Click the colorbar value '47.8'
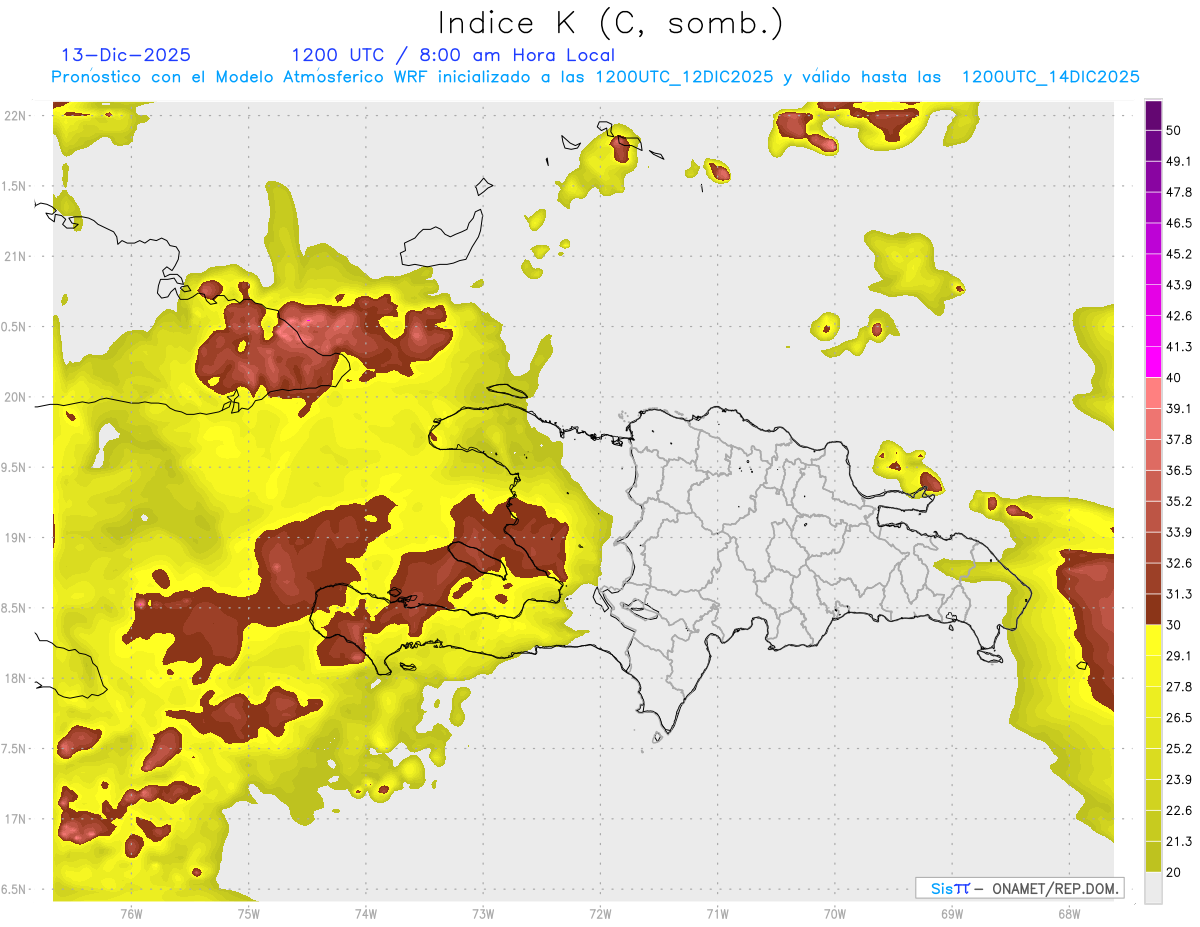The image size is (1200, 927). coord(1179,193)
